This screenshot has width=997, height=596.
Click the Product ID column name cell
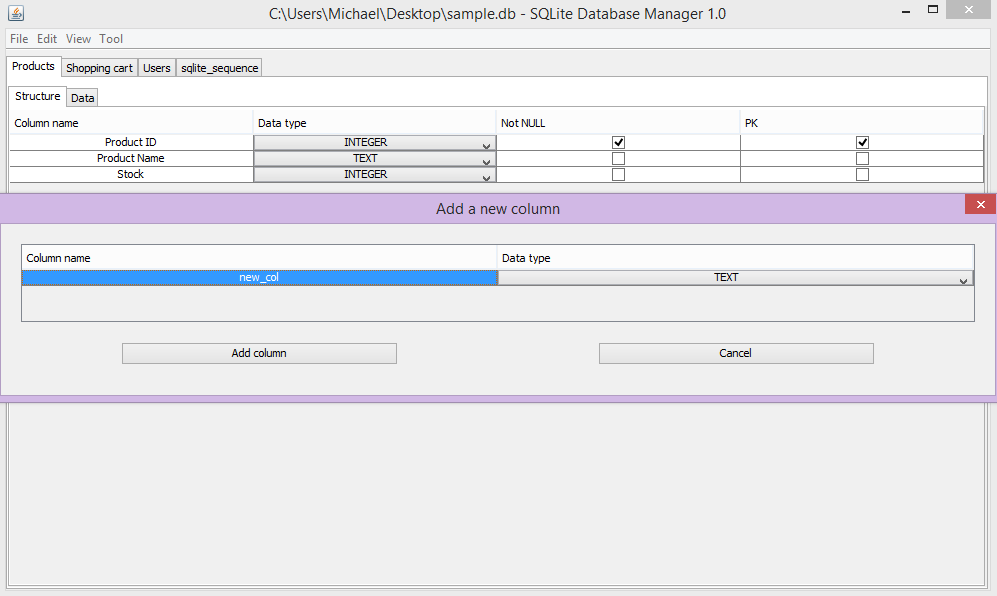coord(131,142)
